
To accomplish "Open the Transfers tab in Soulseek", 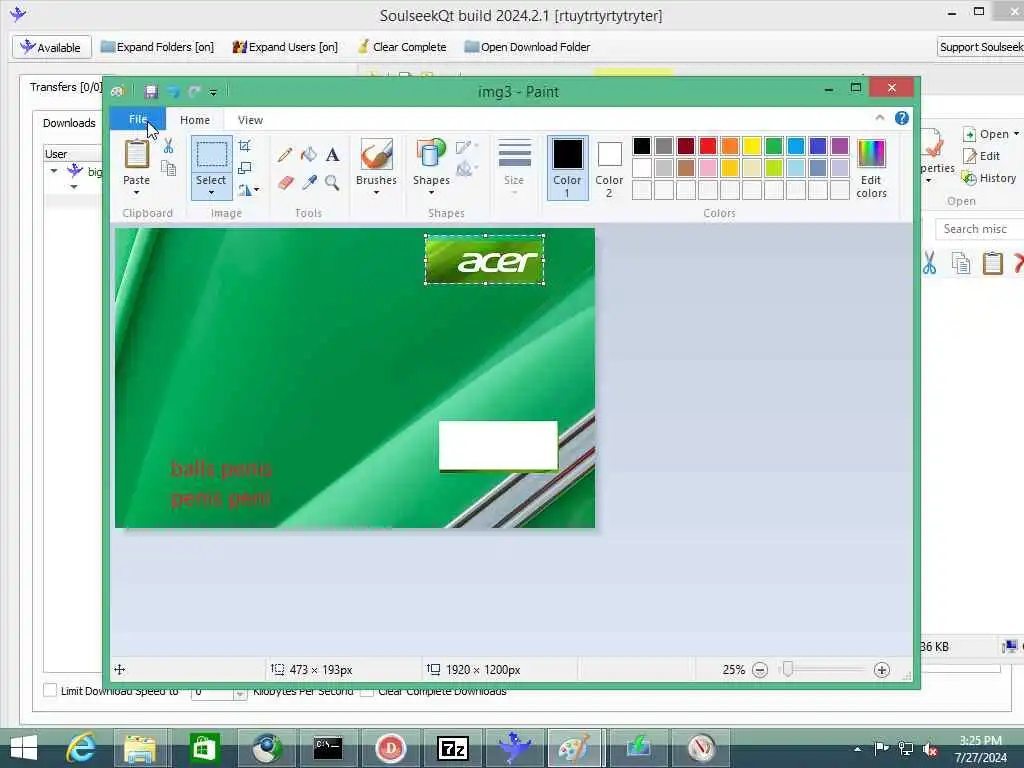I will tap(66, 87).
